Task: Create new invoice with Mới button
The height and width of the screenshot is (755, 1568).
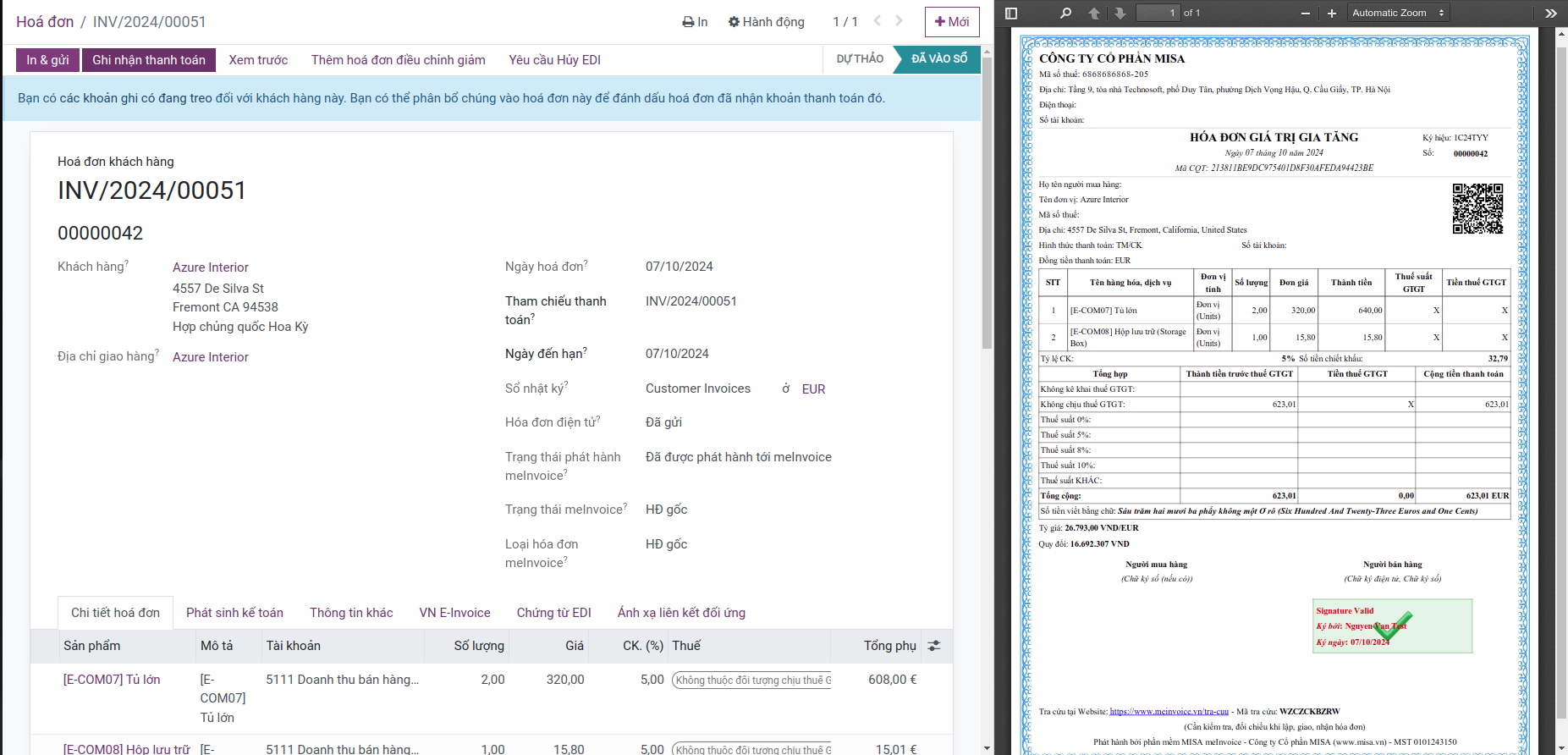Action: [x=951, y=22]
